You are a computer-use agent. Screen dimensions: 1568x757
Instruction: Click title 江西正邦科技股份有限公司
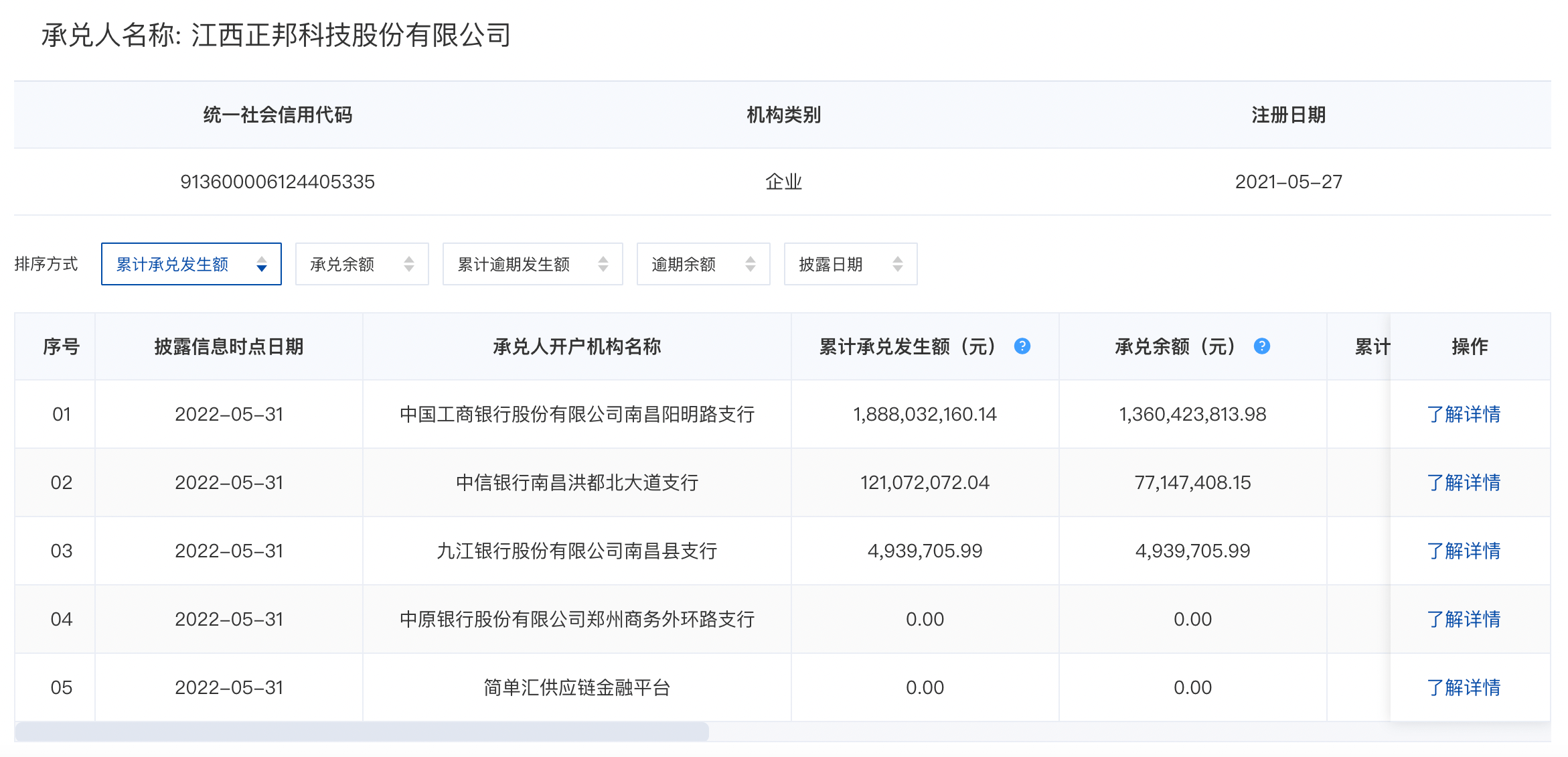pos(351,35)
